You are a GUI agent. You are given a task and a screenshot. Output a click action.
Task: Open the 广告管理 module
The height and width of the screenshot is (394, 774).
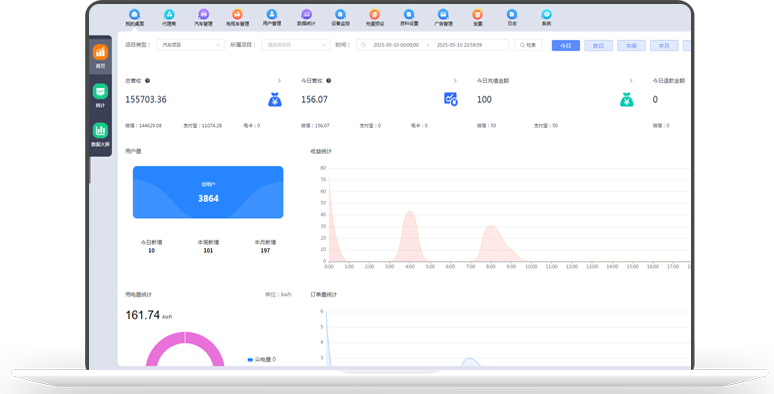tap(443, 18)
